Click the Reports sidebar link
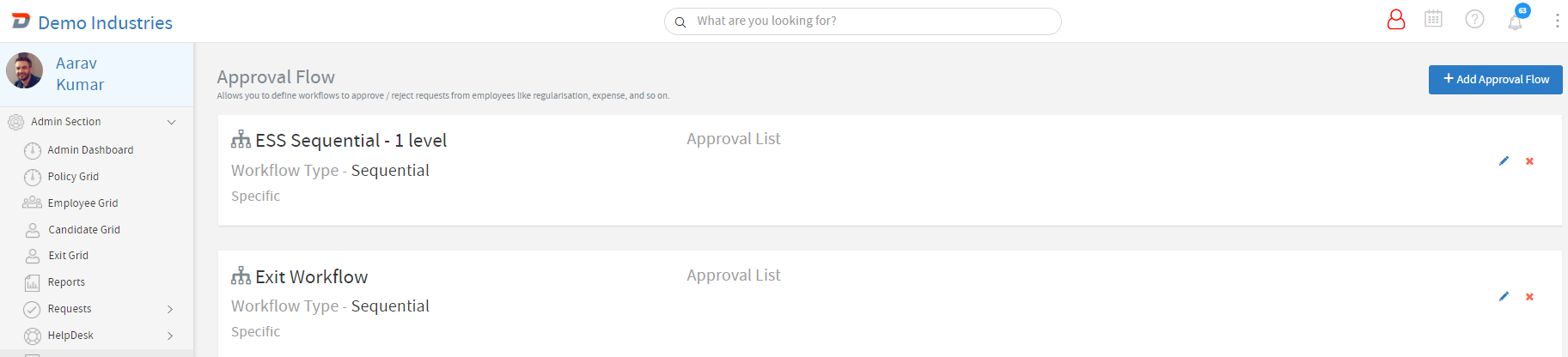 (x=66, y=282)
